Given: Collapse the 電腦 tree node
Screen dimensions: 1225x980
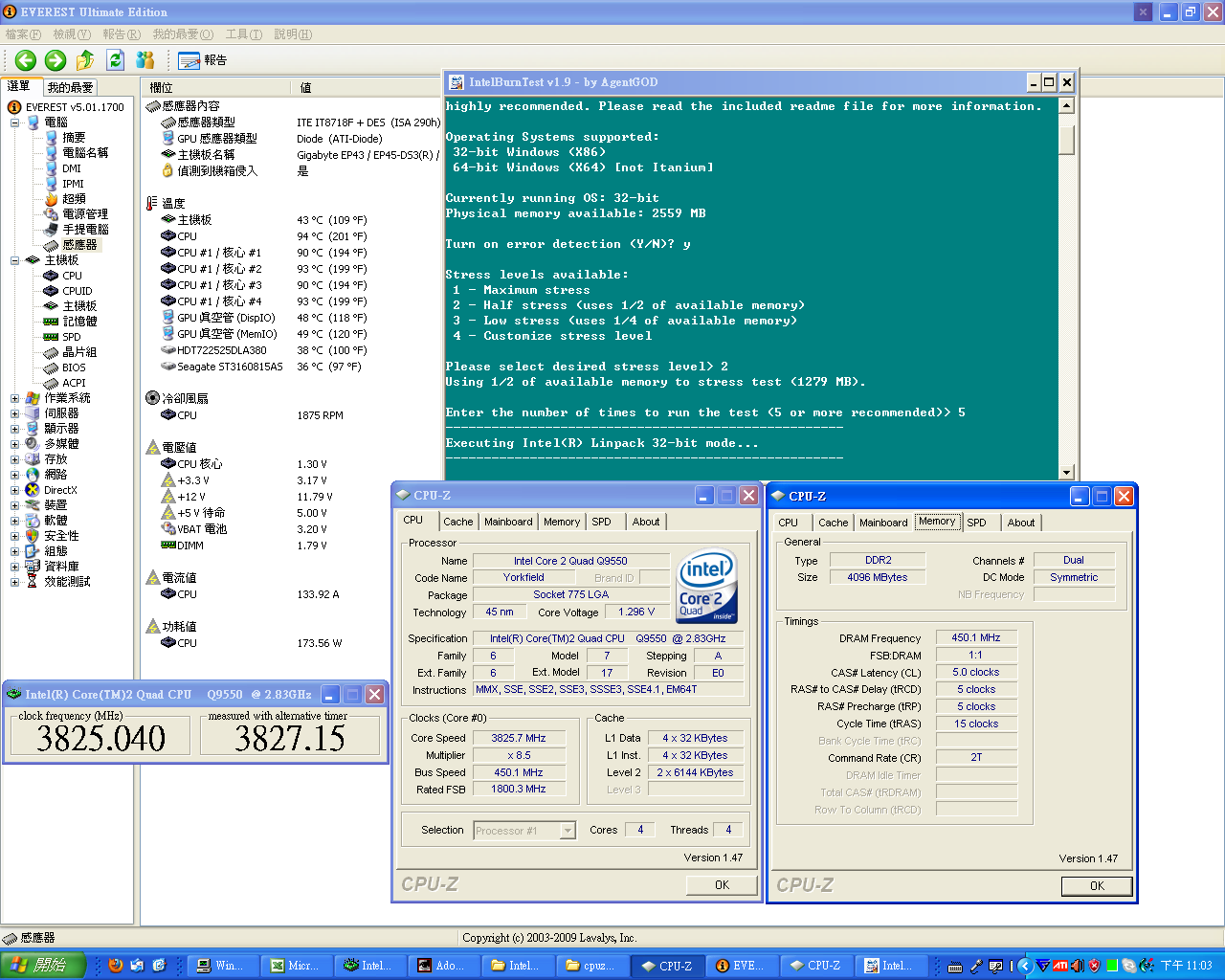Looking at the screenshot, I should (x=14, y=122).
